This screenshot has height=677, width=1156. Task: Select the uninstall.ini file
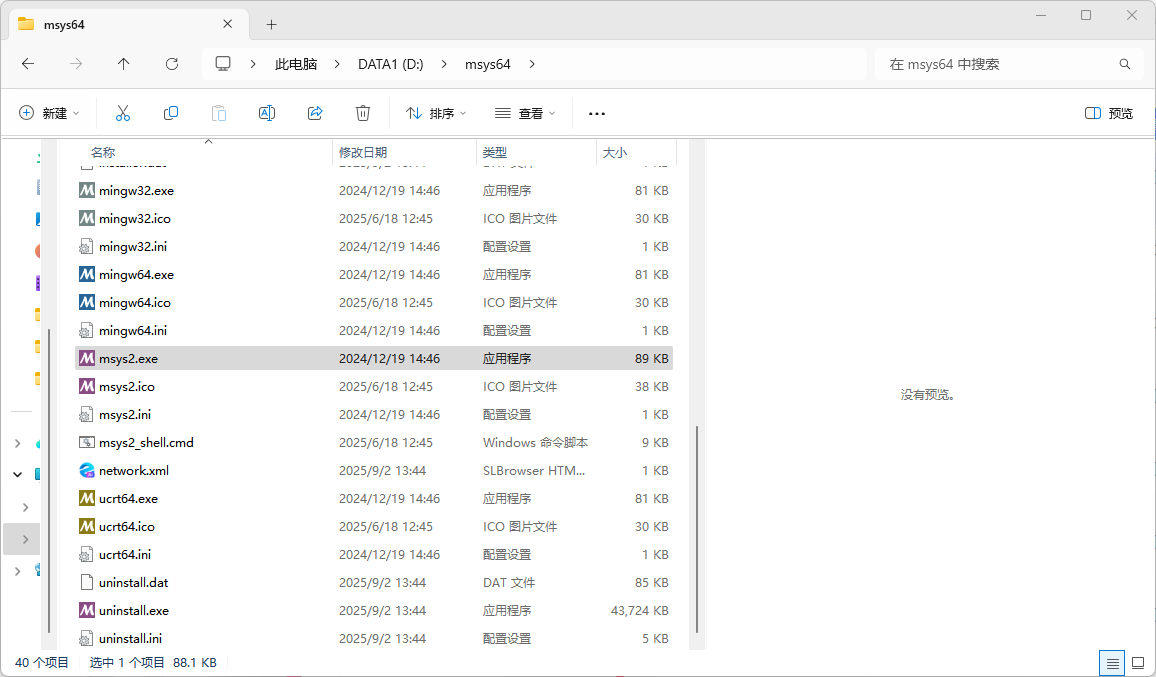pyautogui.click(x=130, y=639)
